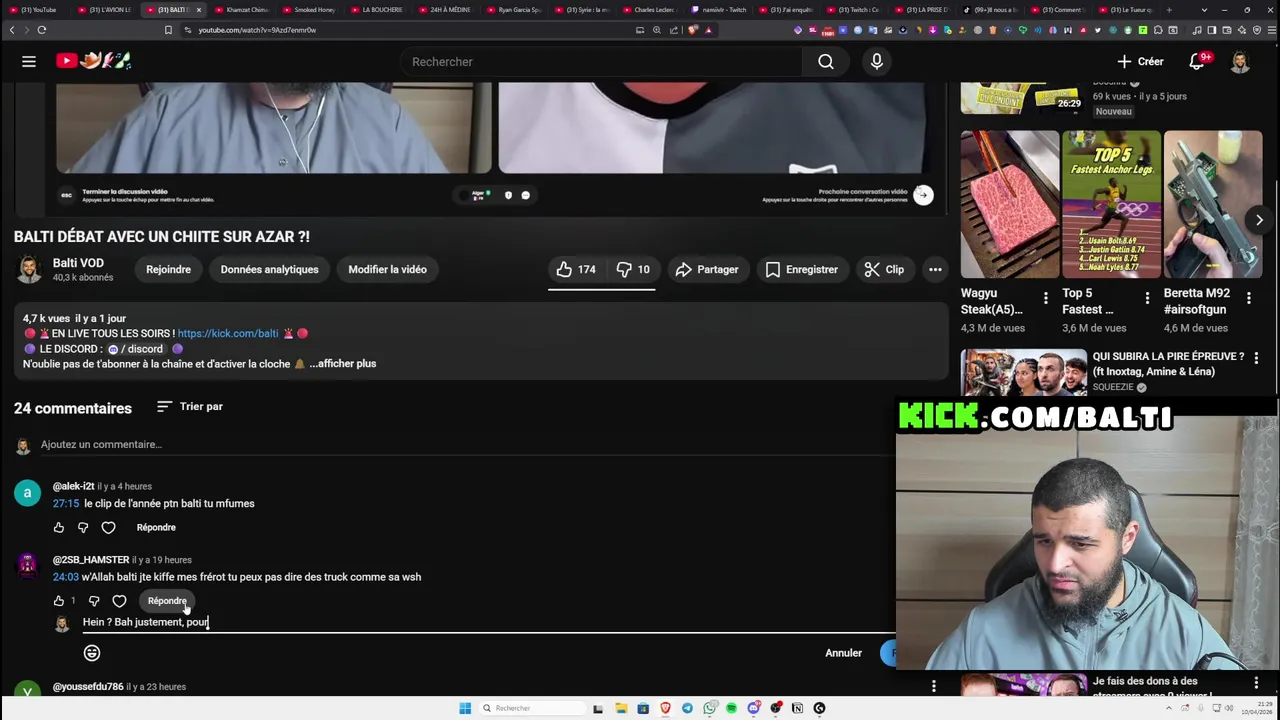Submit search with magnifier button
The width and height of the screenshot is (1280, 720).
(826, 62)
